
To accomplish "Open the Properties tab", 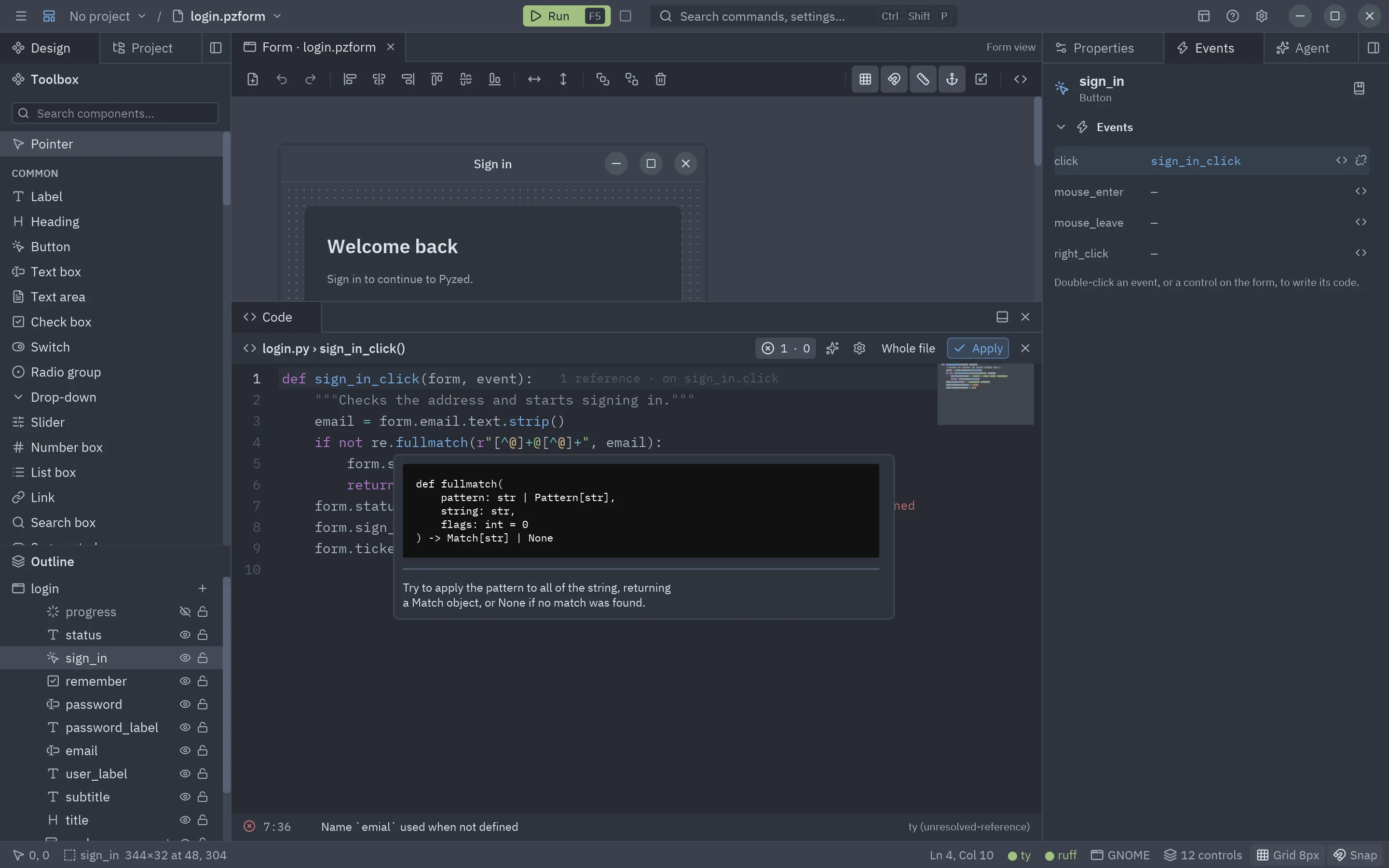I will click(x=1103, y=48).
